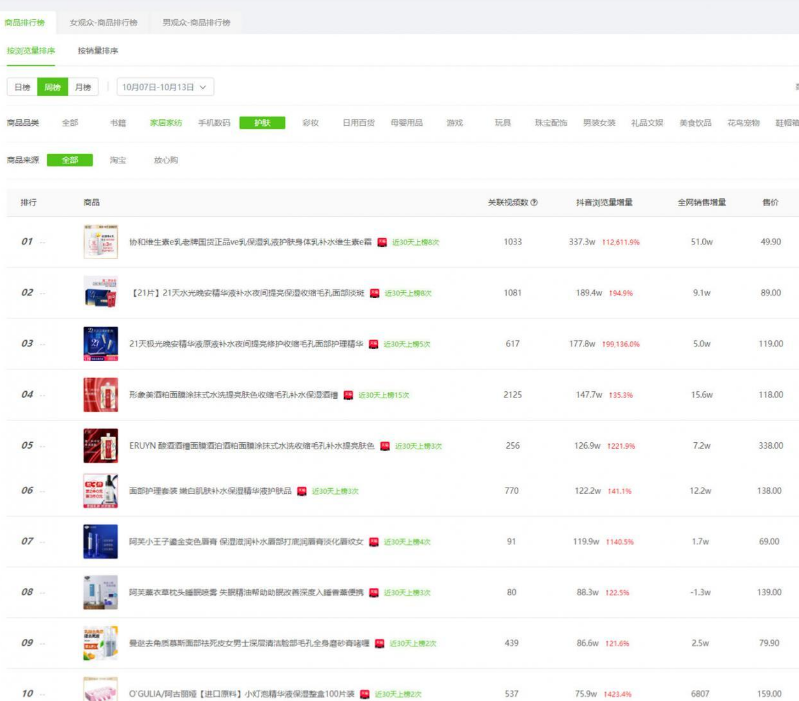Screen dimensions: 799x701
Task: Open the rank 03 blue essence thumbnail
Action: 100,343
